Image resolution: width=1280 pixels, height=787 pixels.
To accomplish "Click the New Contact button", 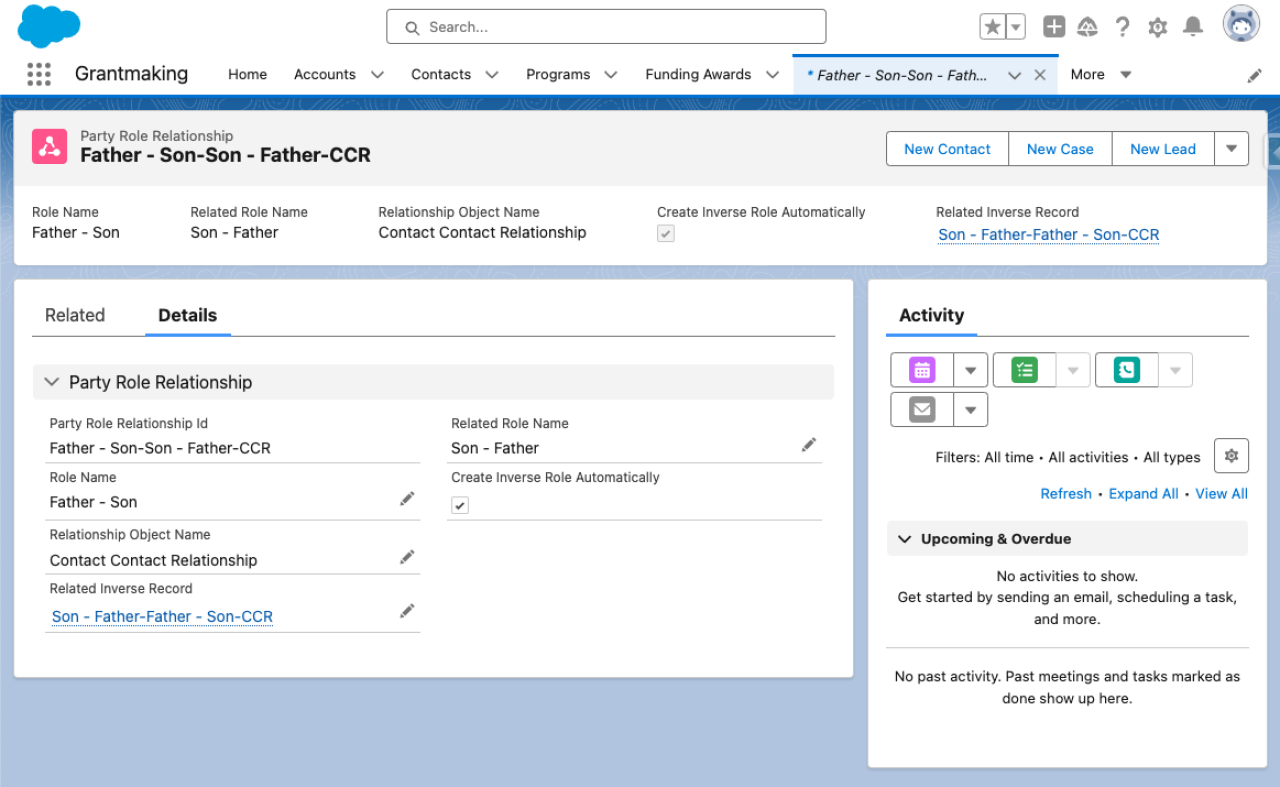I will tap(947, 149).
